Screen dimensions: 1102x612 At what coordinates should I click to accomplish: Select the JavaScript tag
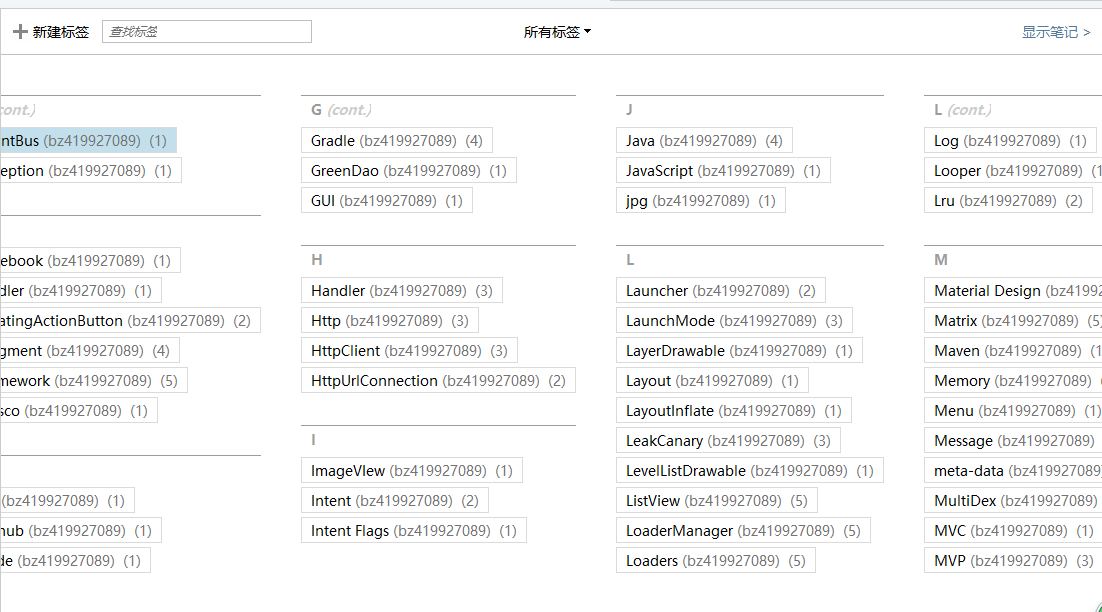[723, 171]
